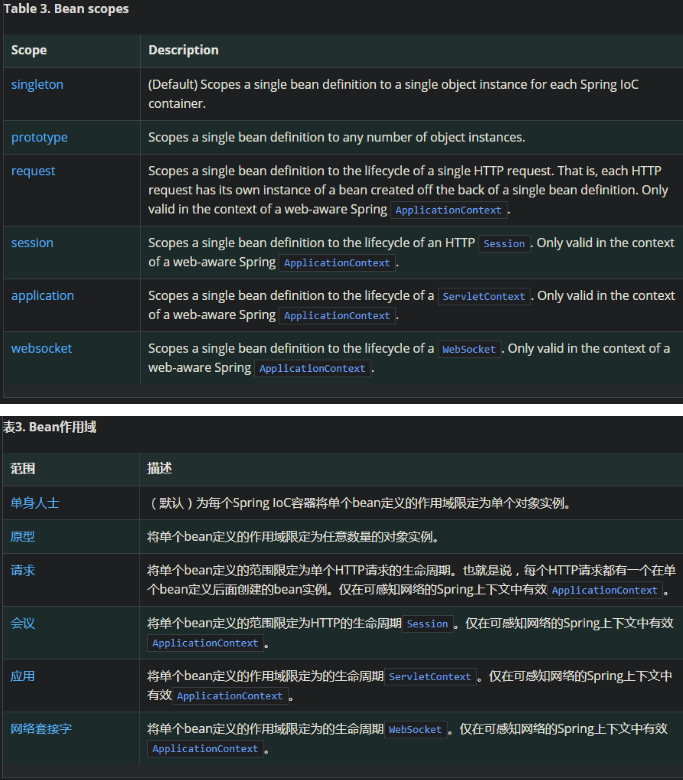Click WebSocket code in websocket row
Image resolution: width=683 pixels, height=780 pixels.
tap(469, 350)
